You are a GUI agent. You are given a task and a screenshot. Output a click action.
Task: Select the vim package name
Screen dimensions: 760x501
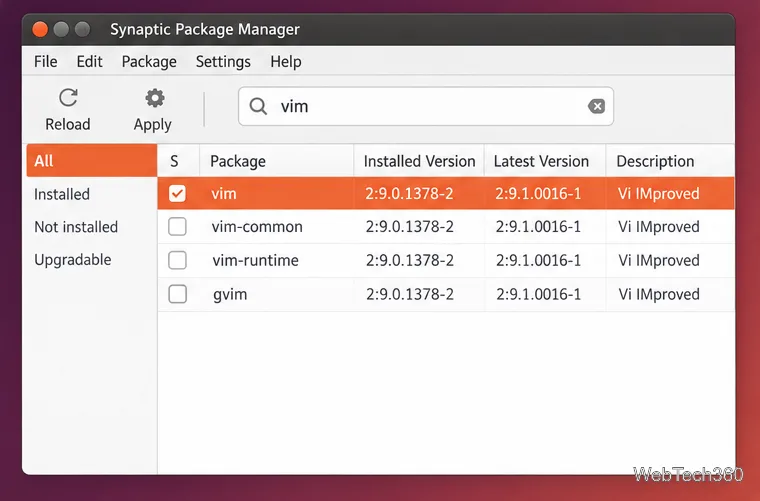point(223,193)
